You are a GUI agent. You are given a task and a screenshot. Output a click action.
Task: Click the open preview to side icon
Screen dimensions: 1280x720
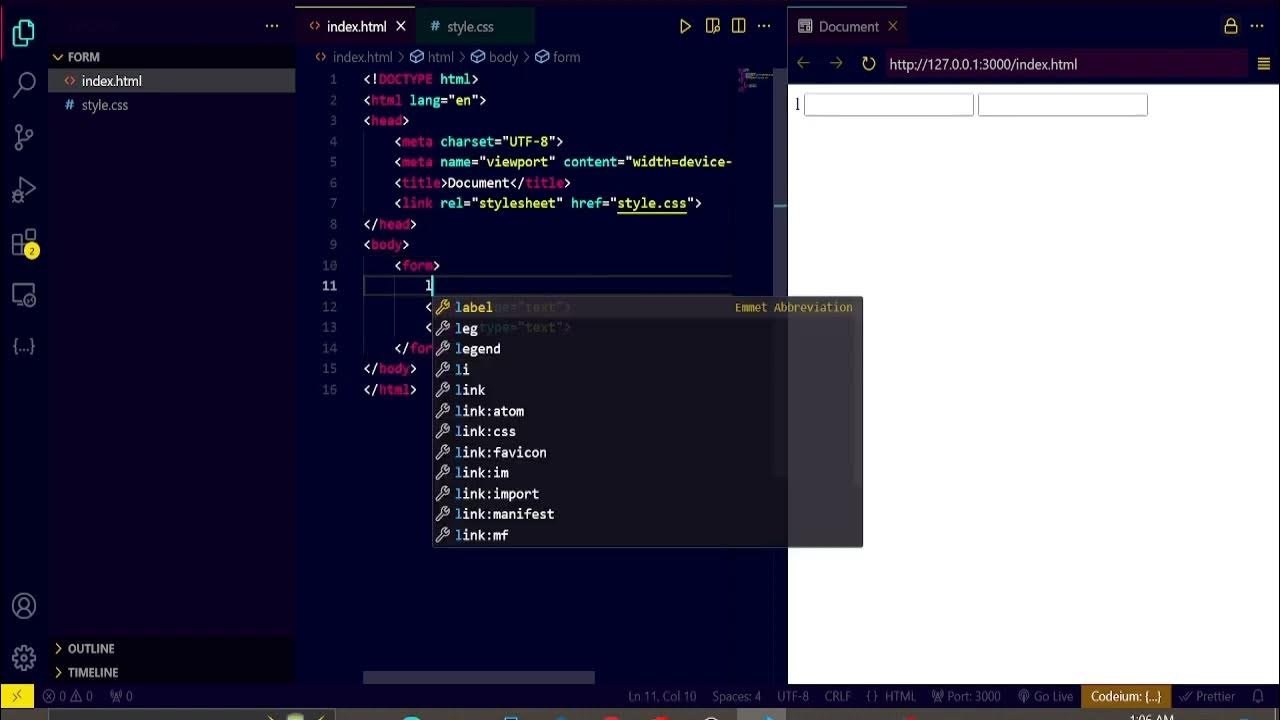(712, 26)
